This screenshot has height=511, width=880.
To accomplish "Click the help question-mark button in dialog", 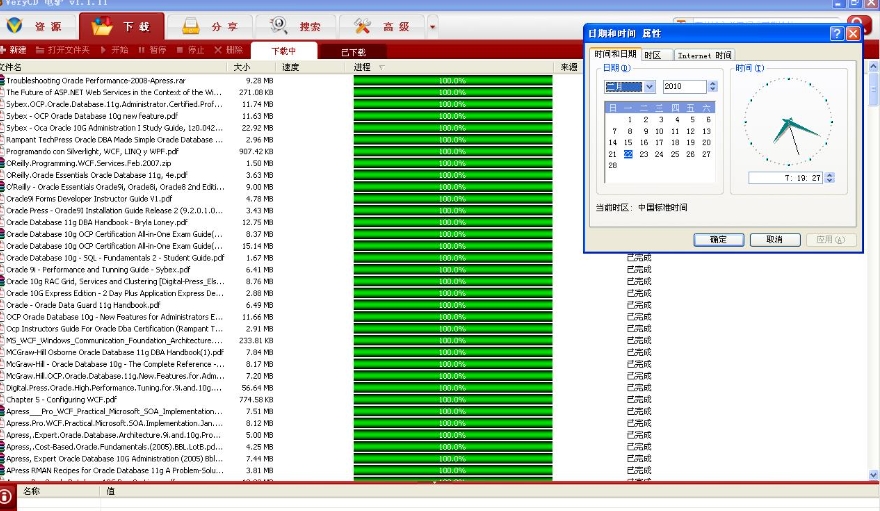I will (836, 34).
